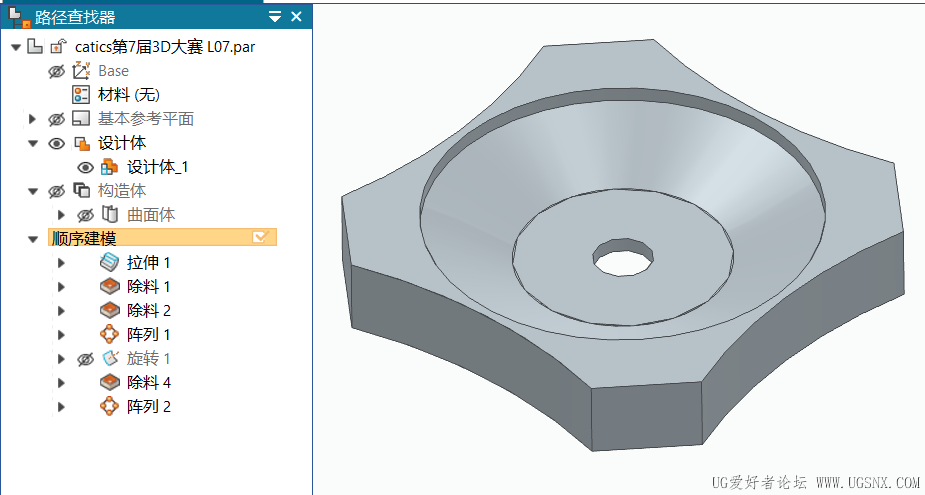Select the 除料 2 feature label
The width and height of the screenshot is (925, 495).
tap(149, 310)
